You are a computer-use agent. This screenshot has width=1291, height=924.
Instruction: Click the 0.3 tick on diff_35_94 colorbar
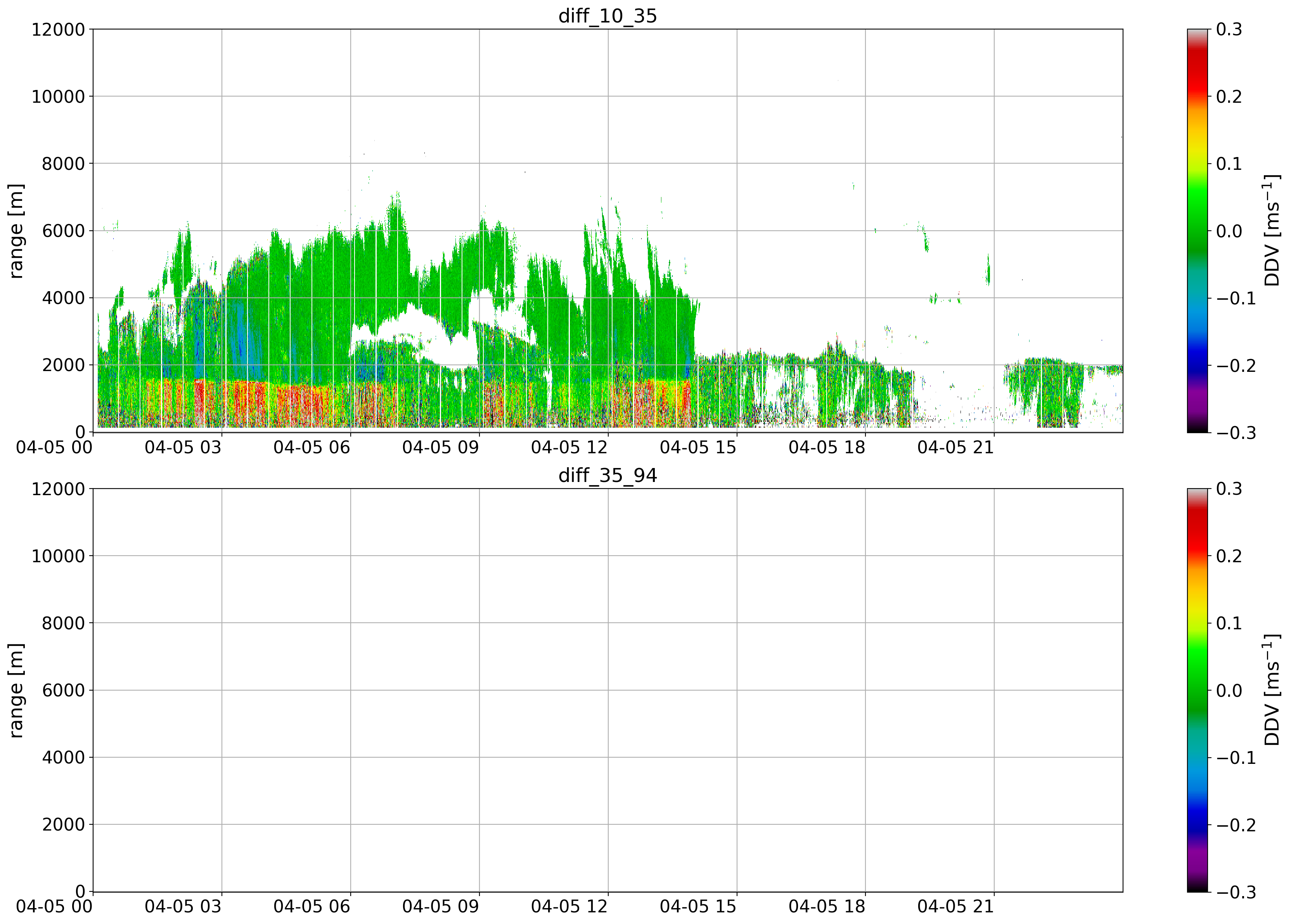(1230, 489)
